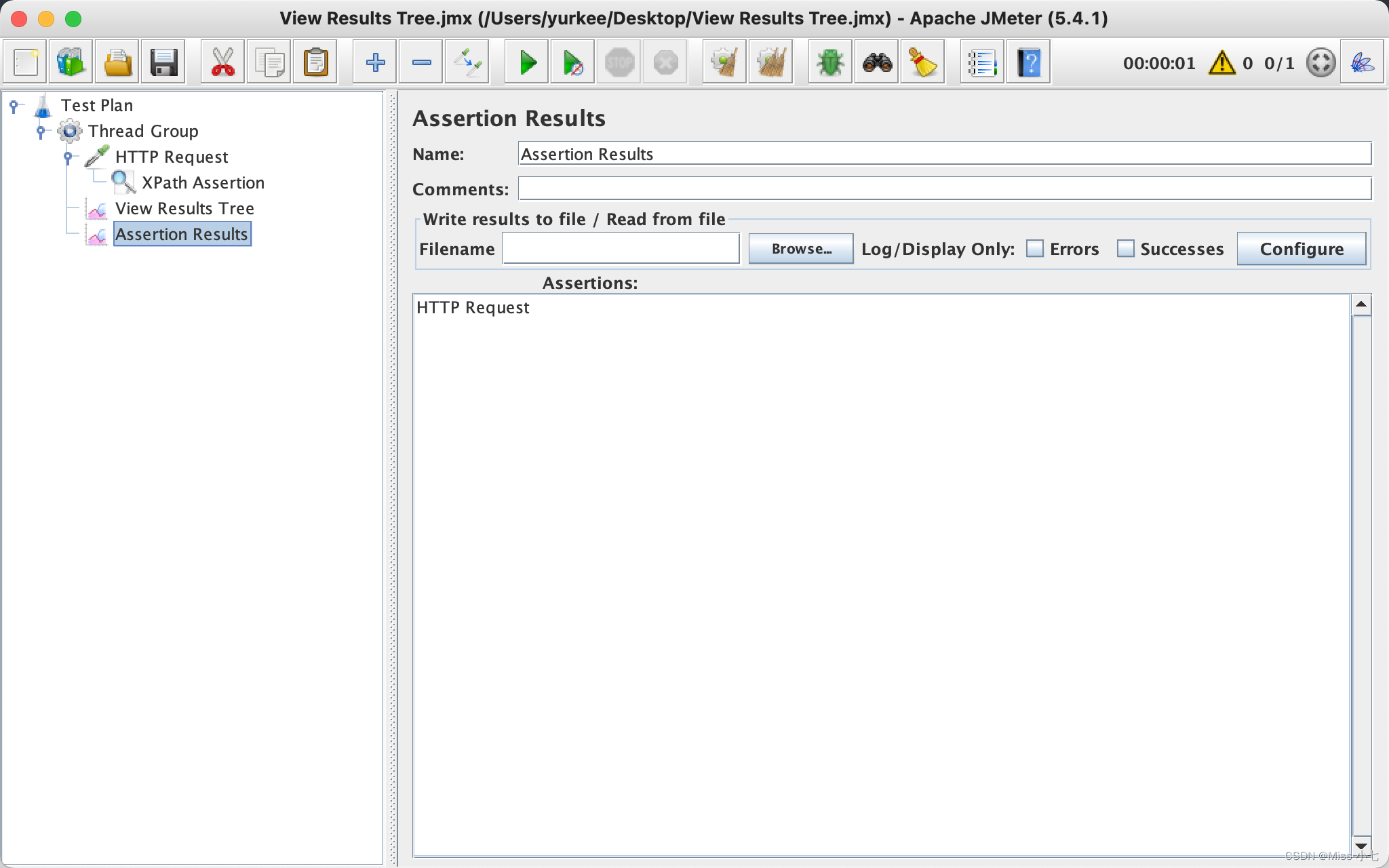Viewport: 1389px width, 868px height.
Task: Click the Copy toolbar icon
Action: tap(269, 62)
